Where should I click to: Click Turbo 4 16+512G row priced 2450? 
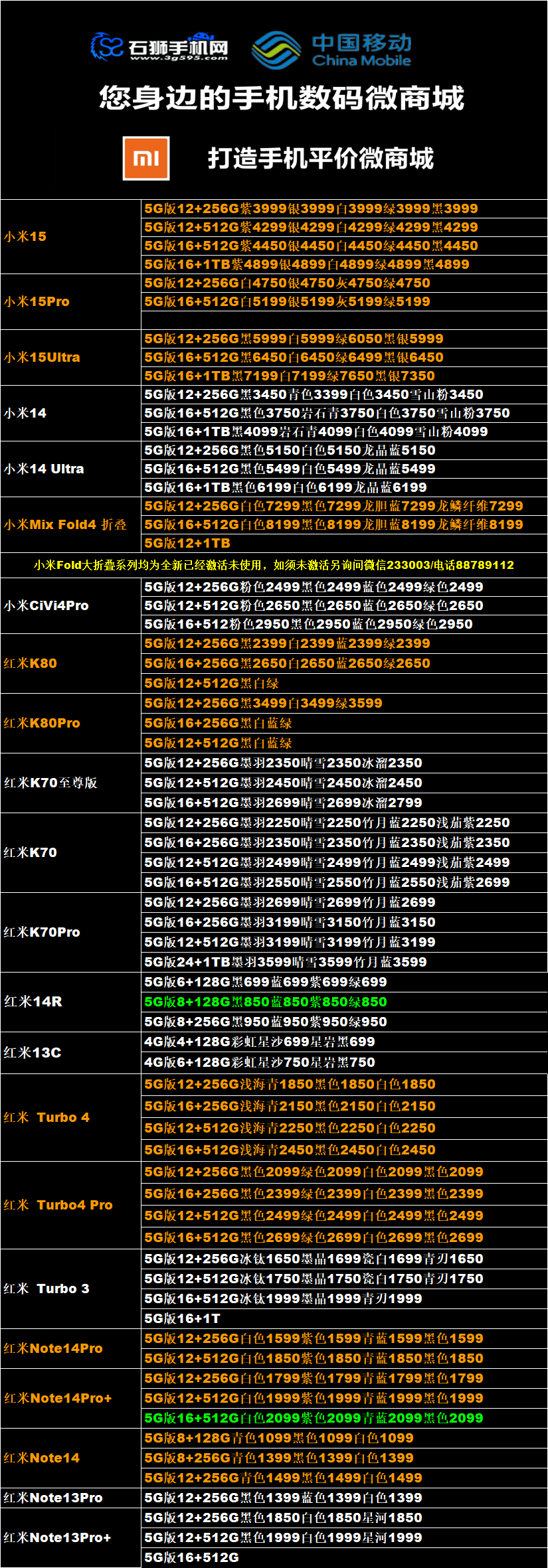(344, 1150)
